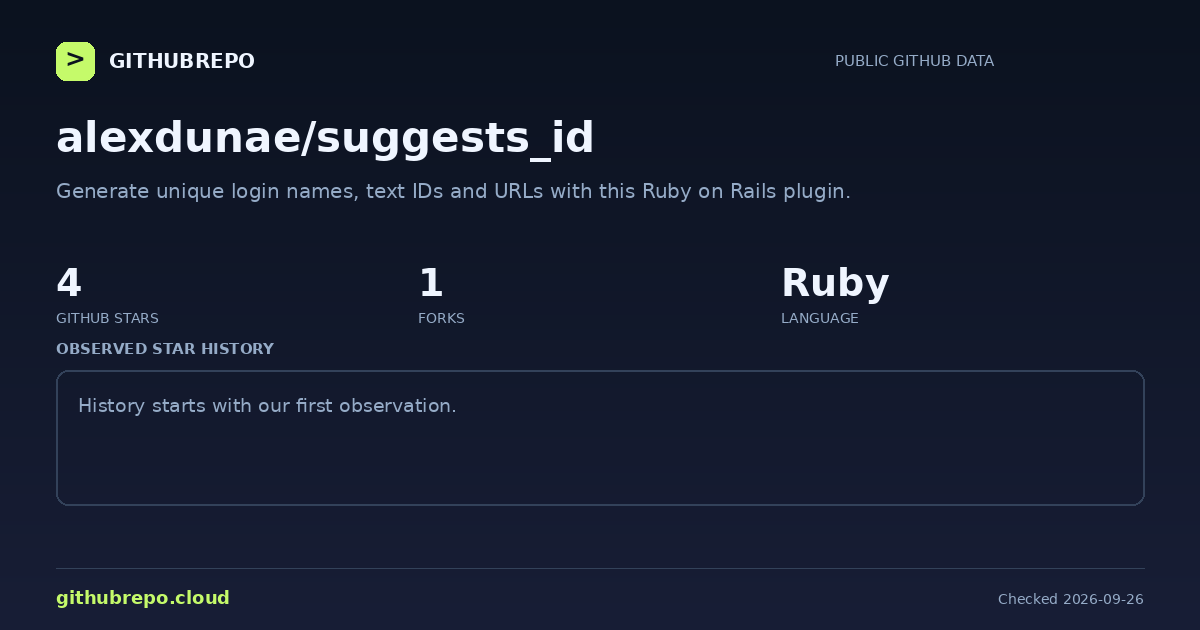Click the GITHUB STARS label
This screenshot has height=630, width=1200.
pyautogui.click(x=107, y=318)
